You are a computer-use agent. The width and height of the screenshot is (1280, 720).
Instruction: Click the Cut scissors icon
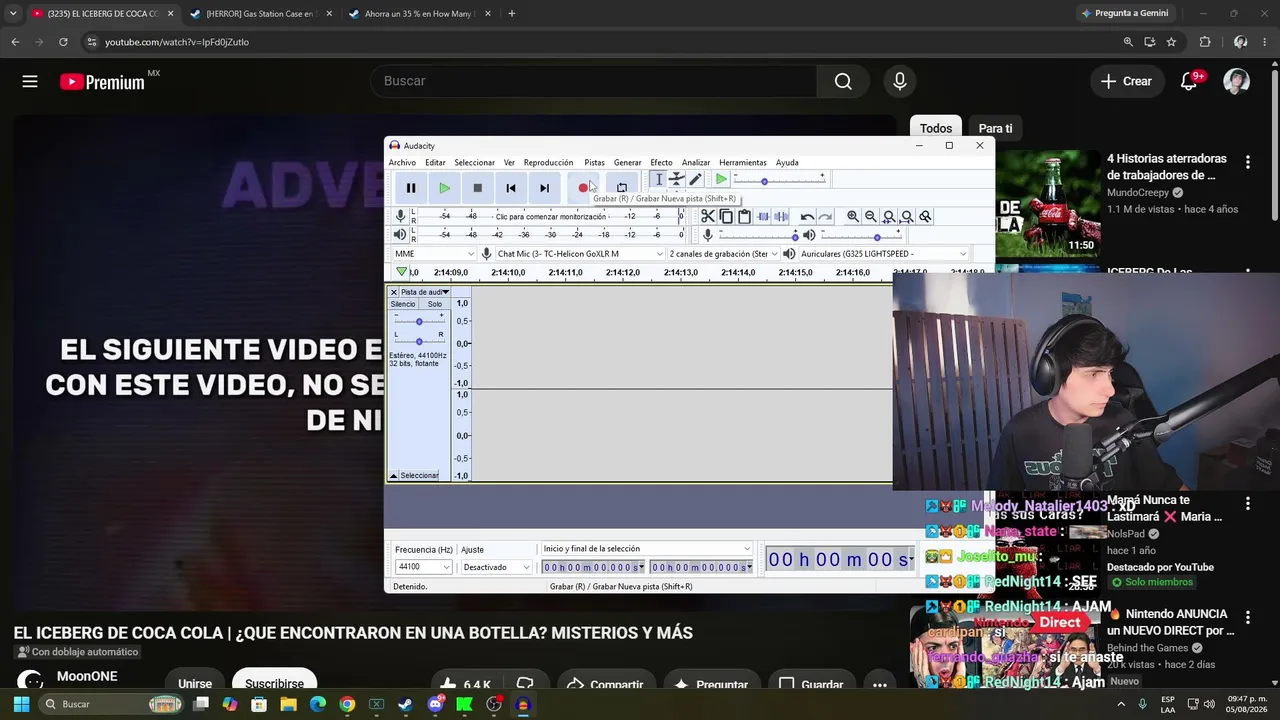coord(708,216)
